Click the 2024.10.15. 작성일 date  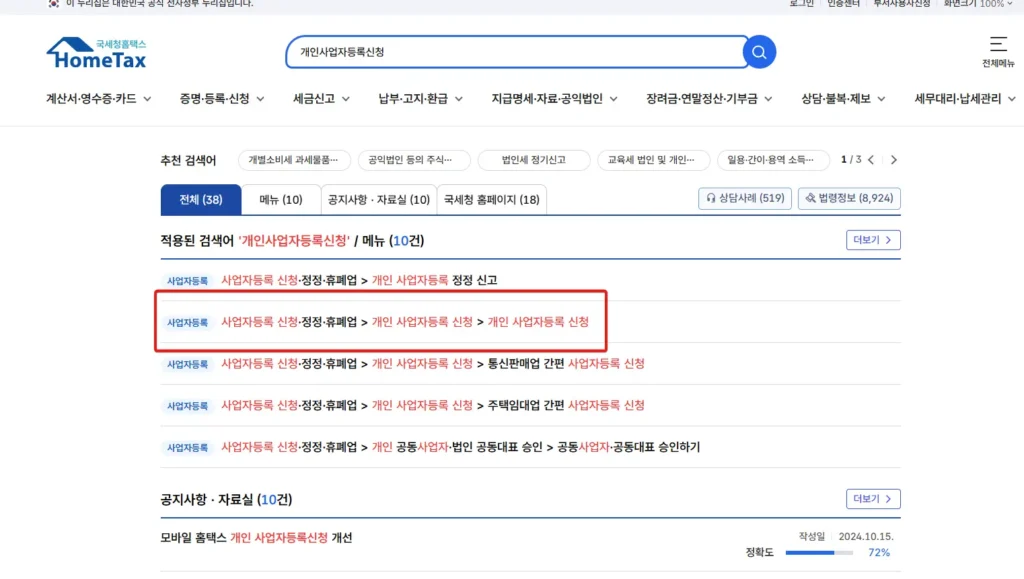pyautogui.click(x=866, y=537)
